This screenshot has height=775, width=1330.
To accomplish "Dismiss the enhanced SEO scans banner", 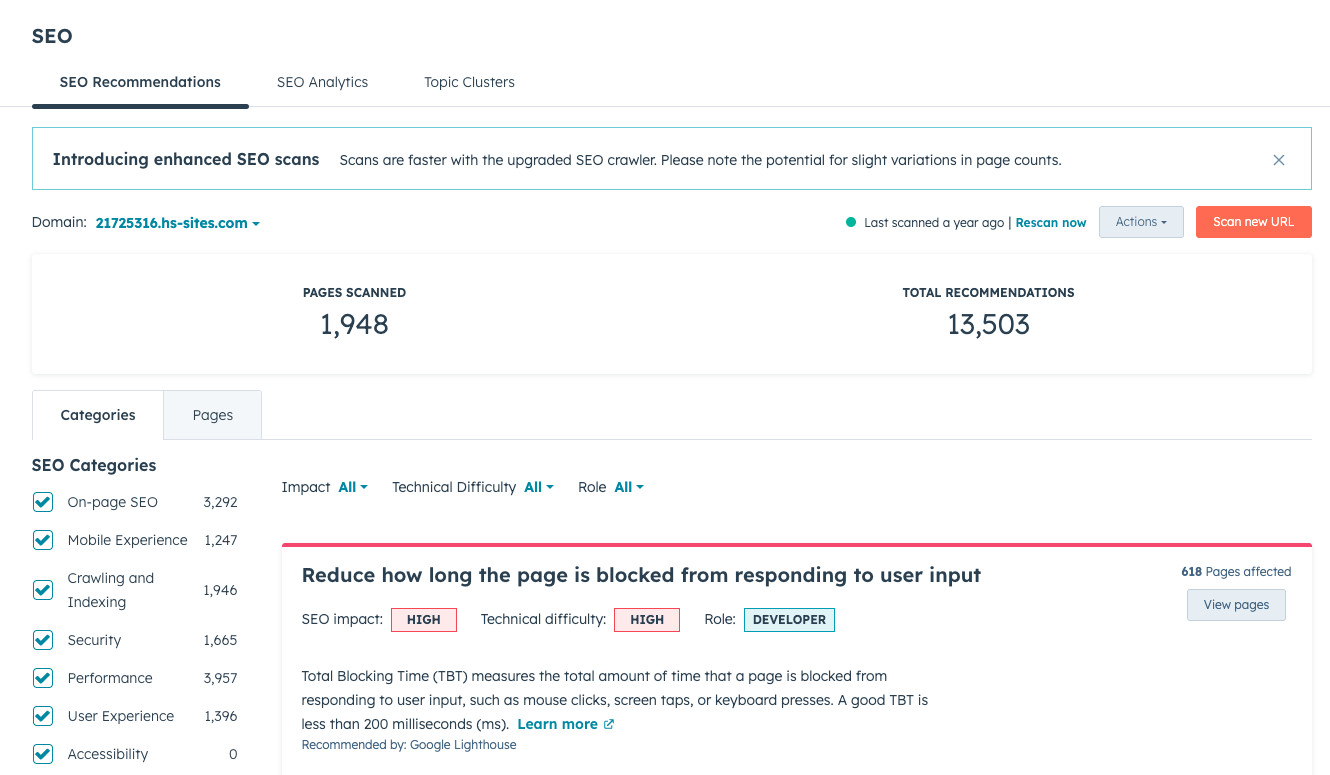I will (x=1278, y=160).
